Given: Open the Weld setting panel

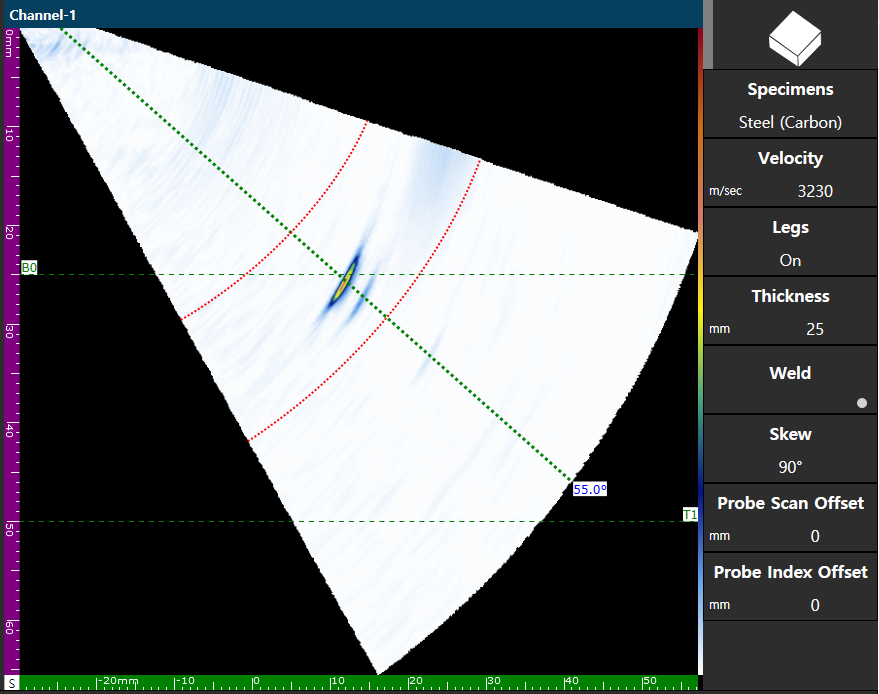Looking at the screenshot, I should [790, 381].
